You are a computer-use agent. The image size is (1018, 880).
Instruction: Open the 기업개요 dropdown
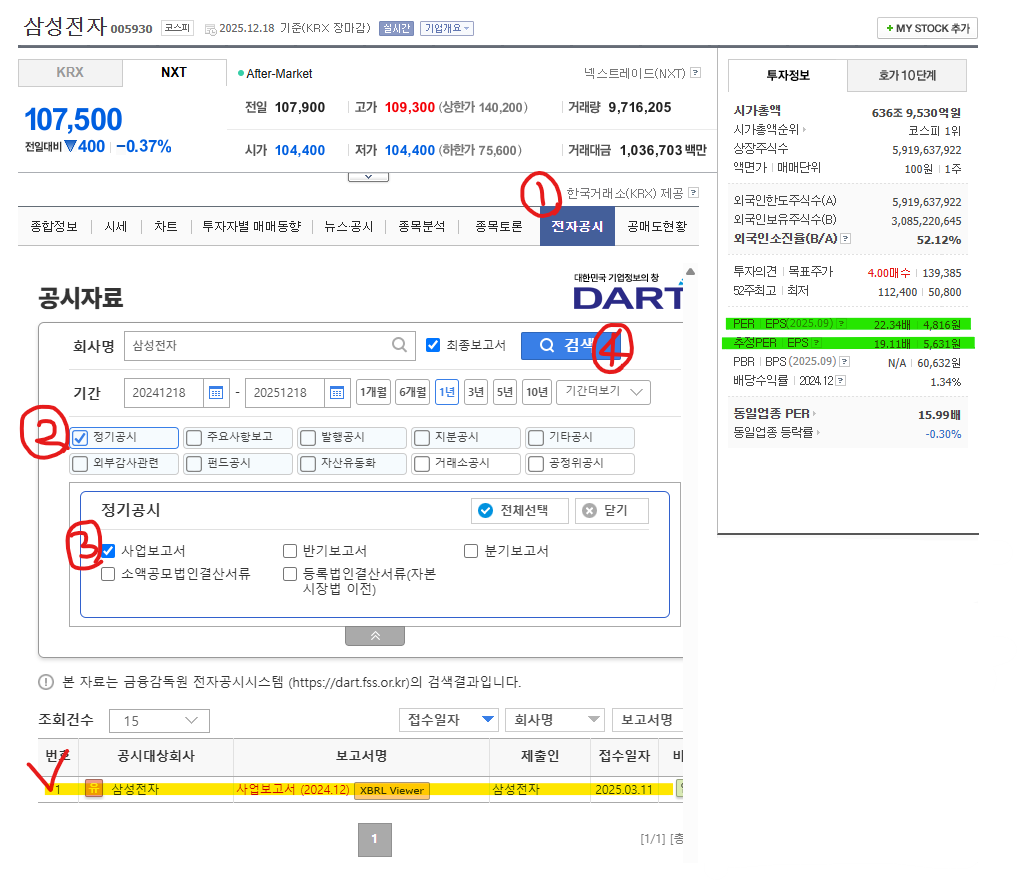(447, 29)
